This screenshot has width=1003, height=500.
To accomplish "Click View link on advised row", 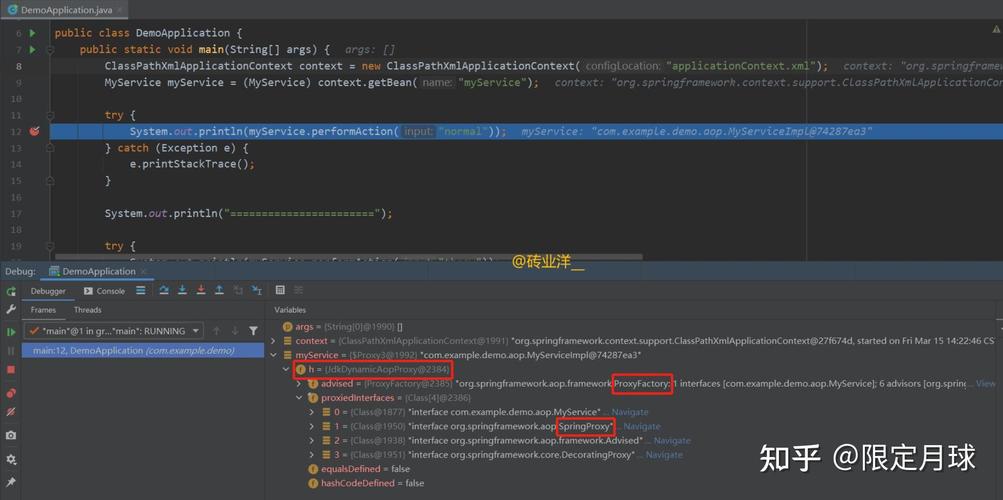I will 986,384.
